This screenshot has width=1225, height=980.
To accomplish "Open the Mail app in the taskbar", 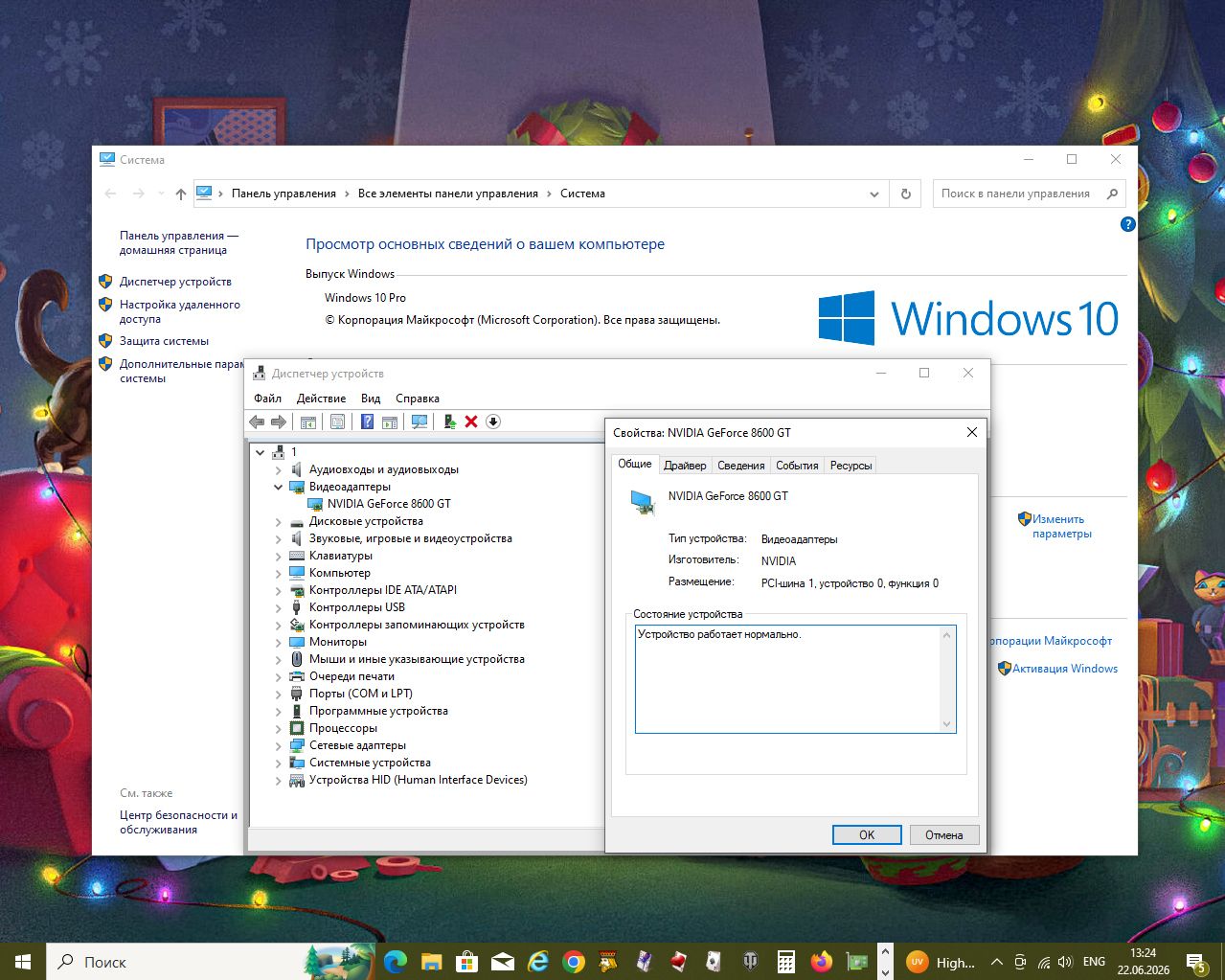I will [502, 961].
